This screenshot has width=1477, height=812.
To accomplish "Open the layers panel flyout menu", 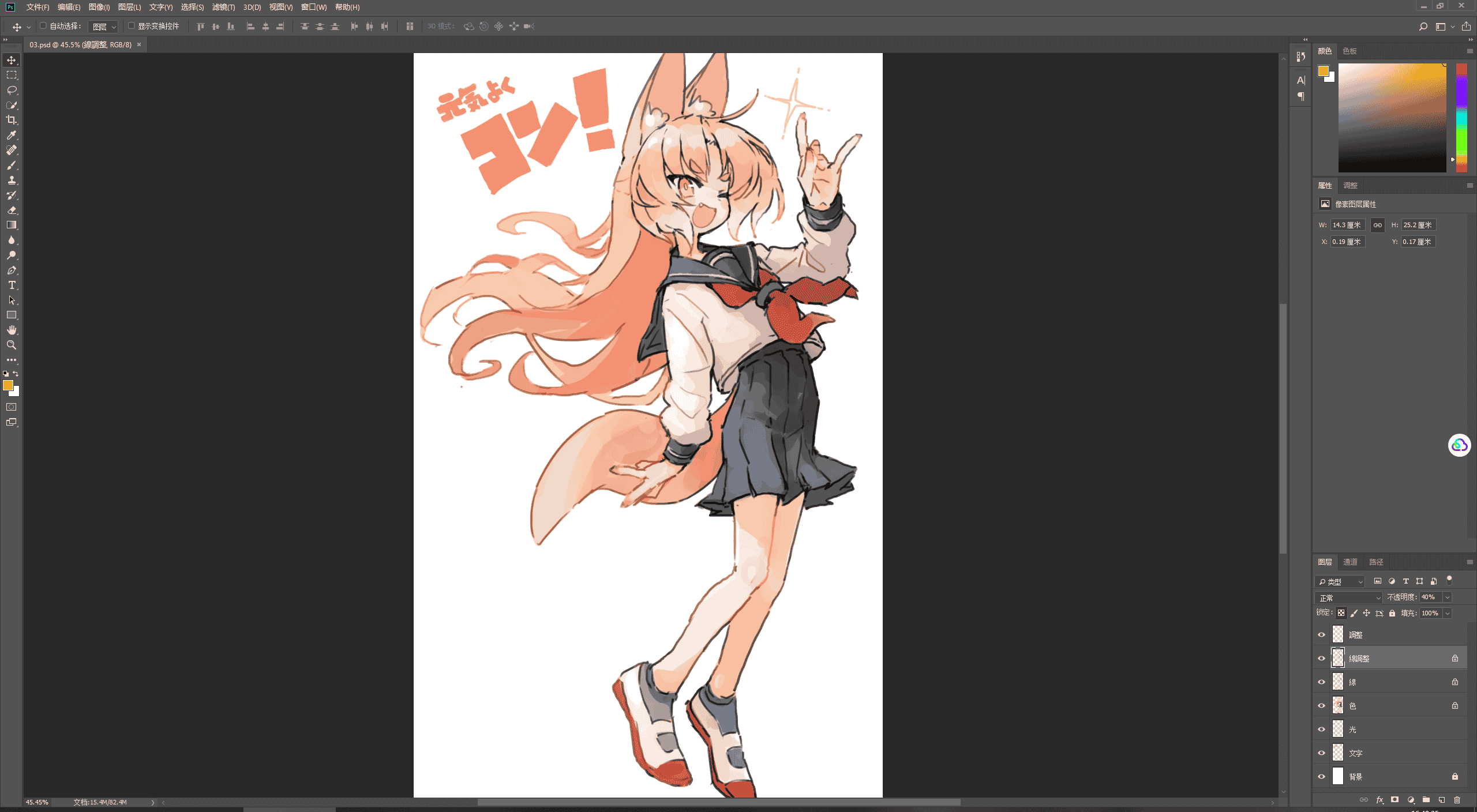I will [x=1469, y=562].
